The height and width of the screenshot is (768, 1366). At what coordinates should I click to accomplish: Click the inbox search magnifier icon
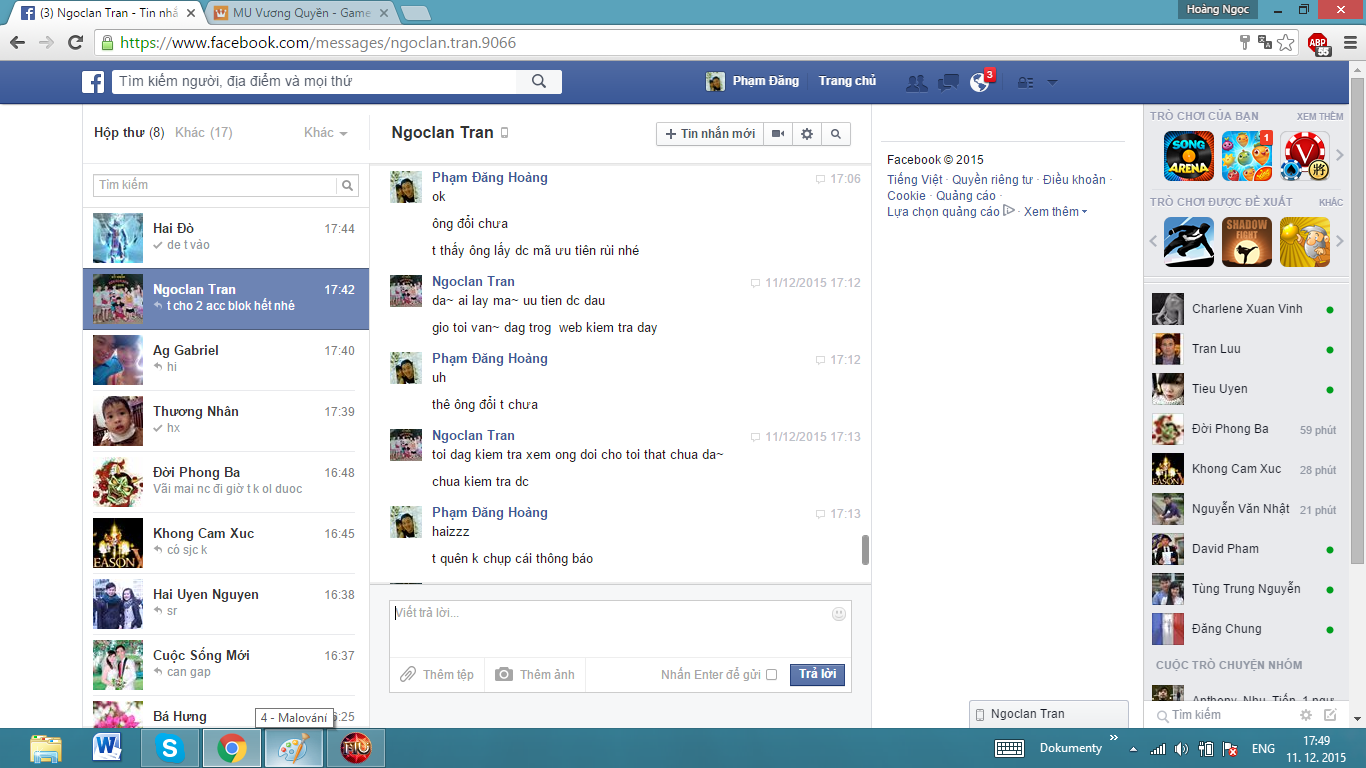click(348, 186)
